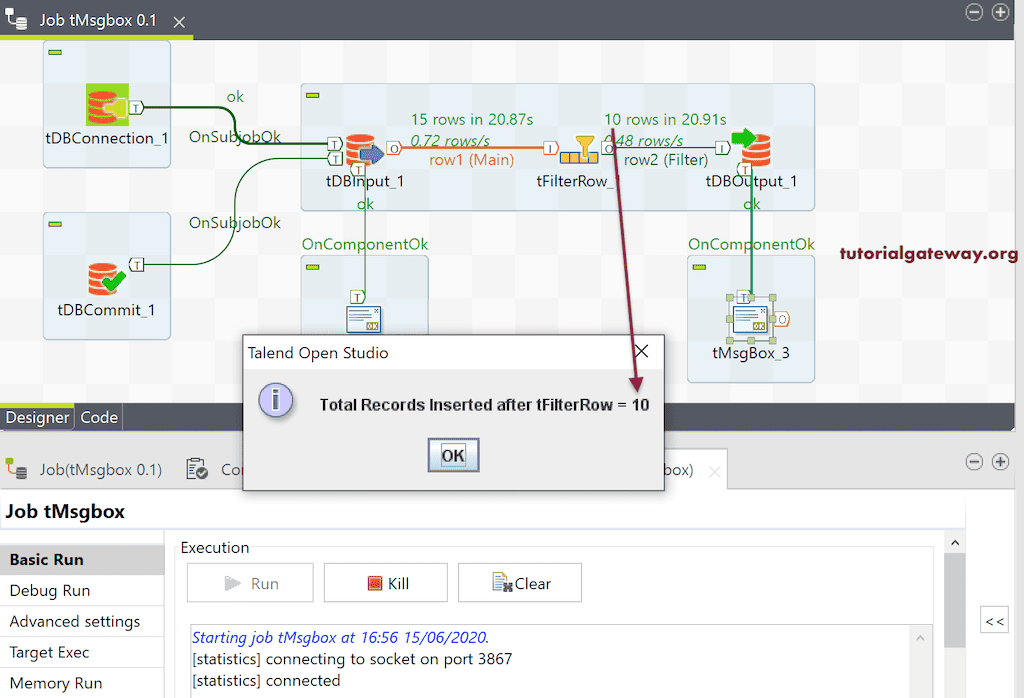This screenshot has height=698, width=1024.
Task: Select the tDBInput_1 component
Action: (361, 148)
